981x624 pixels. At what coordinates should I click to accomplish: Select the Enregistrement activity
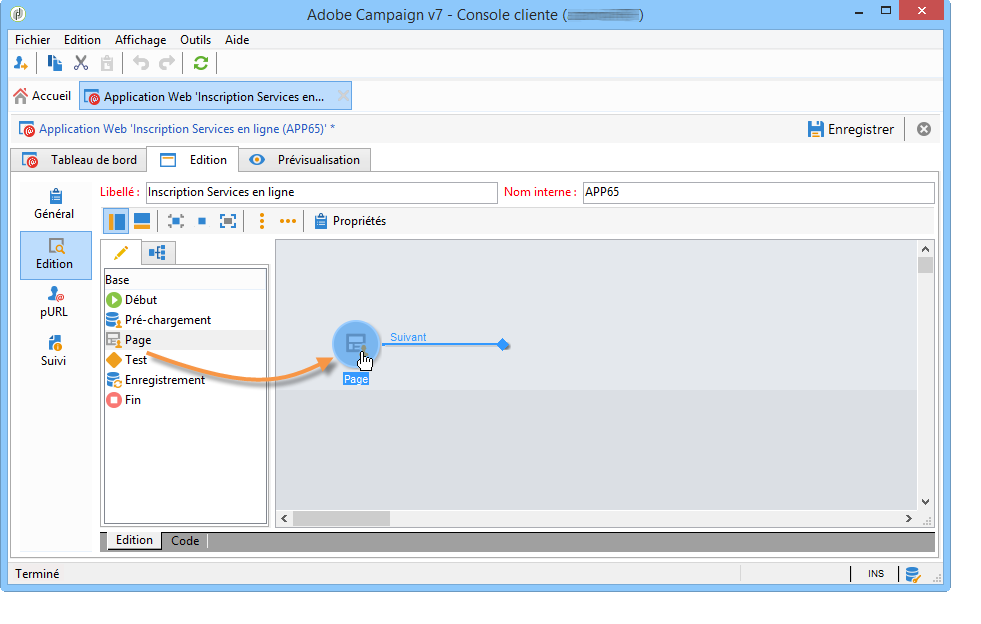[185, 380]
